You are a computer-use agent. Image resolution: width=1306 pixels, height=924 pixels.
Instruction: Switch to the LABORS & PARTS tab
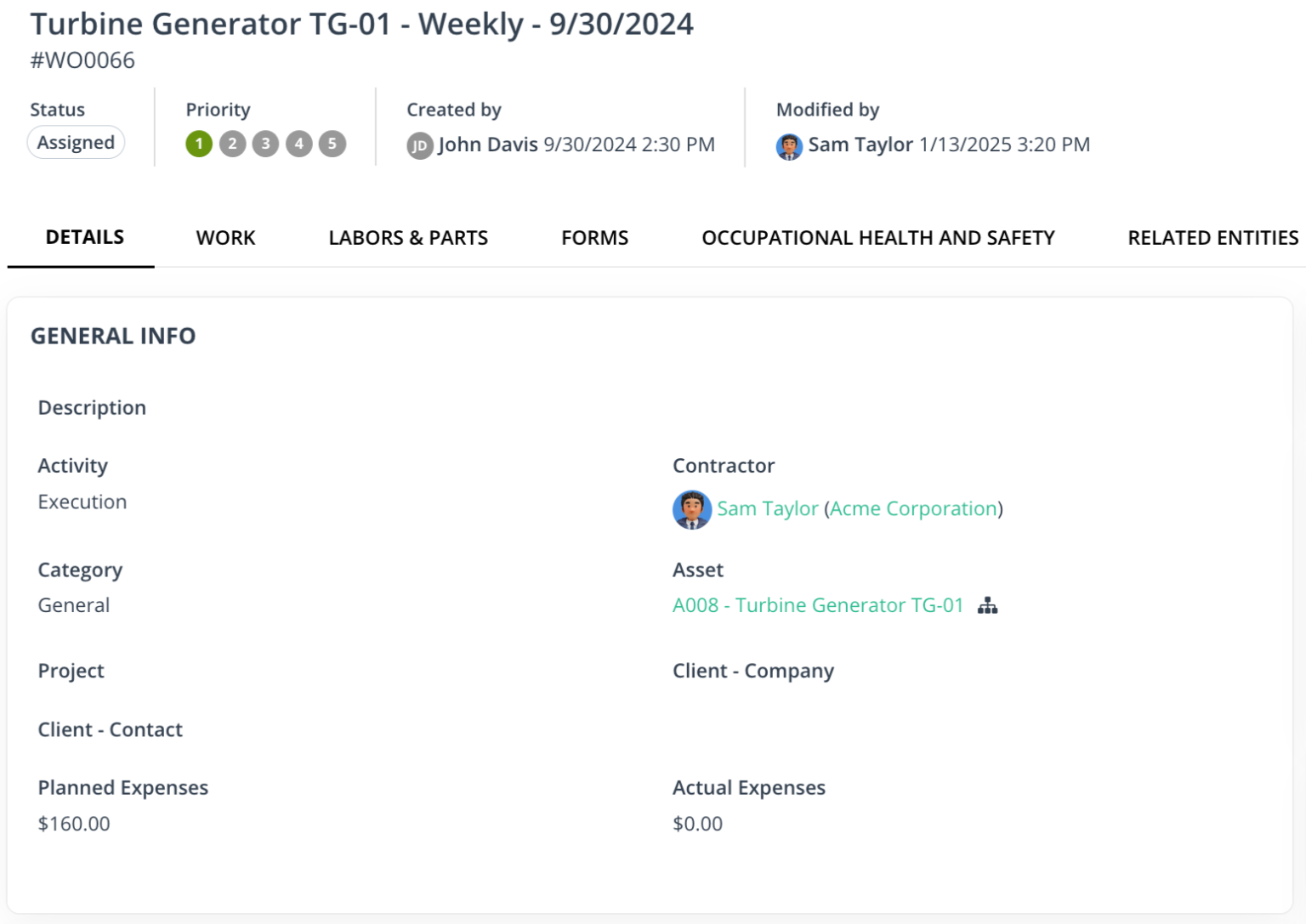408,238
